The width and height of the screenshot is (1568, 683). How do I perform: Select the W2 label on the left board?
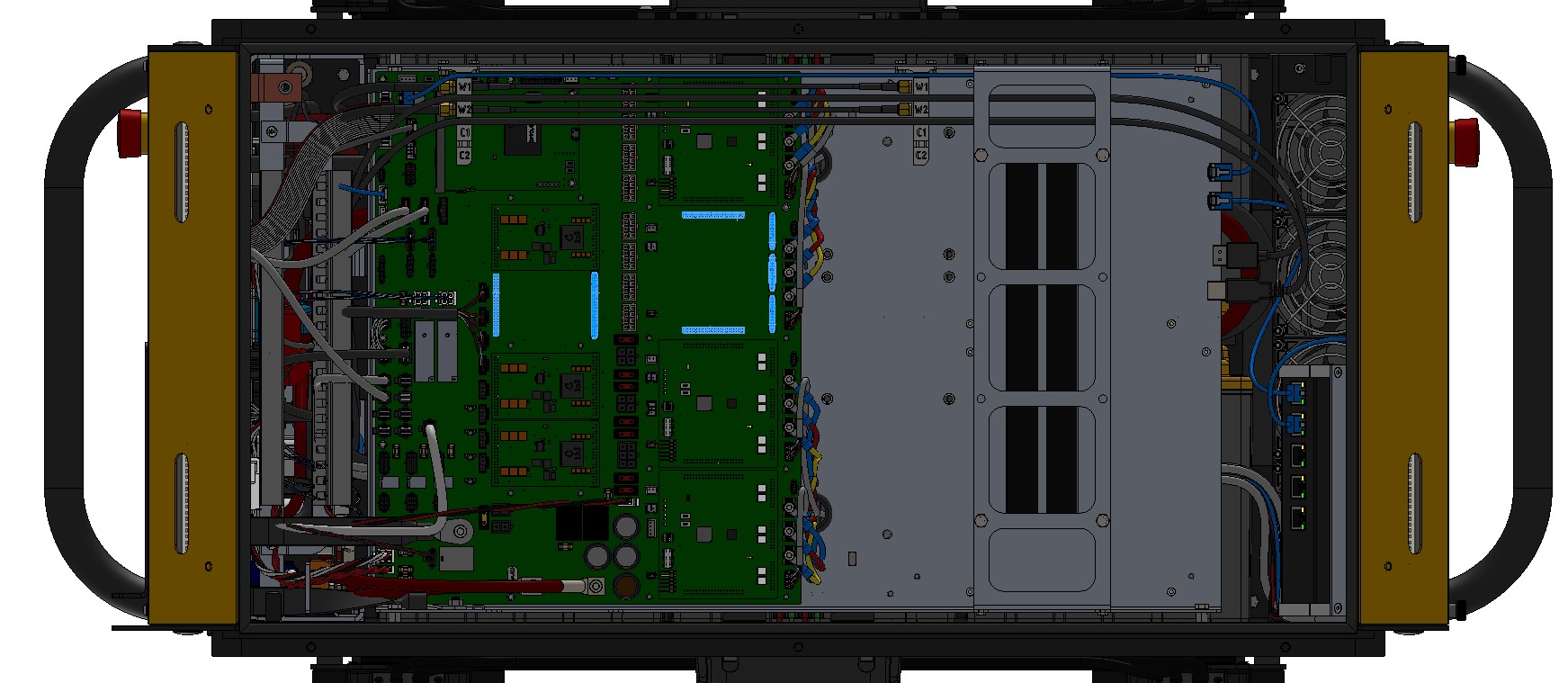pyautogui.click(x=464, y=109)
